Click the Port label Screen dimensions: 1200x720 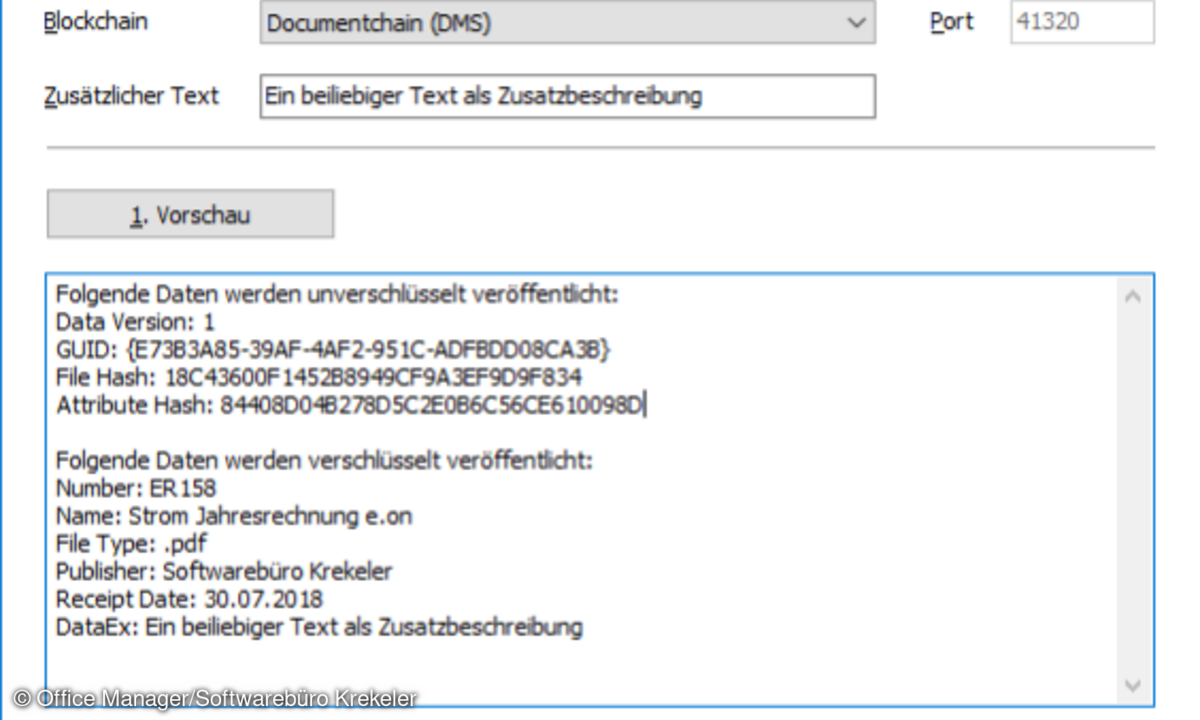point(951,22)
